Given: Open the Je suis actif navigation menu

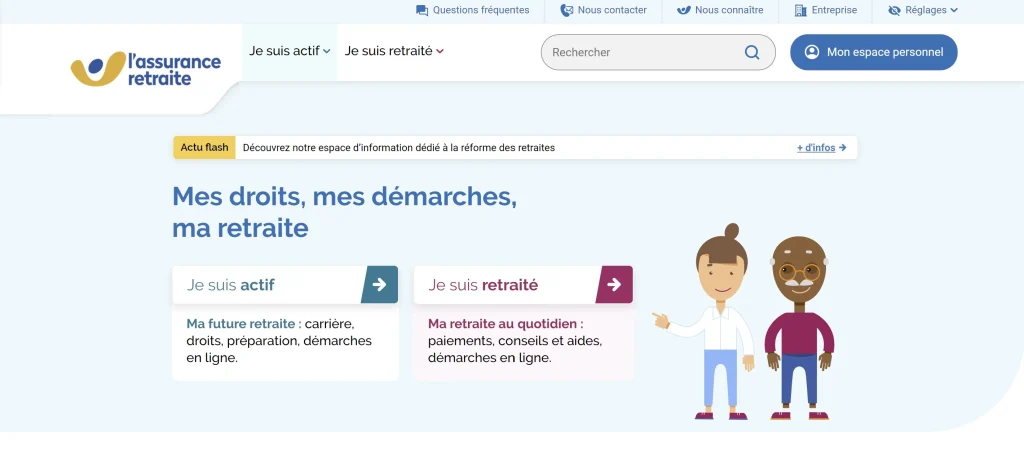Looking at the screenshot, I should point(289,51).
